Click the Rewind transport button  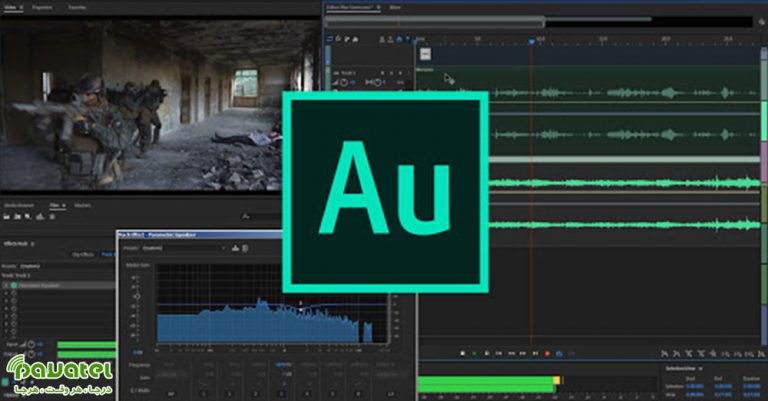point(511,353)
